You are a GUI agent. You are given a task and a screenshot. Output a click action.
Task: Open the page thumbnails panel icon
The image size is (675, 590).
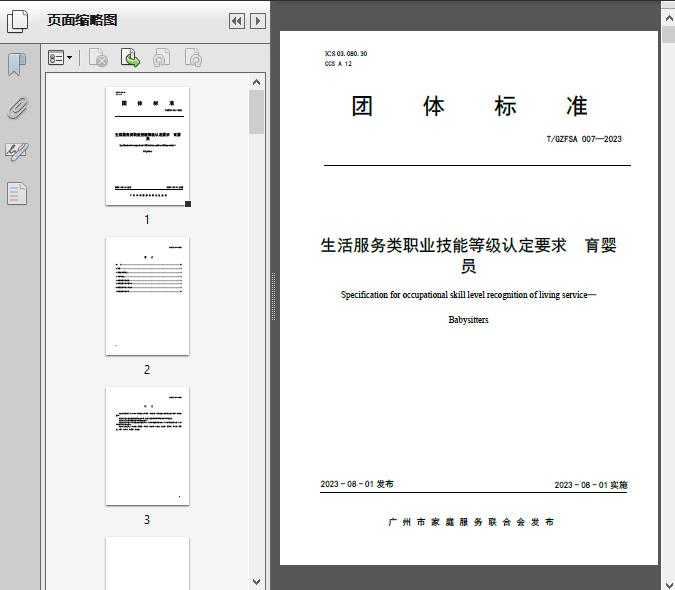click(18, 21)
